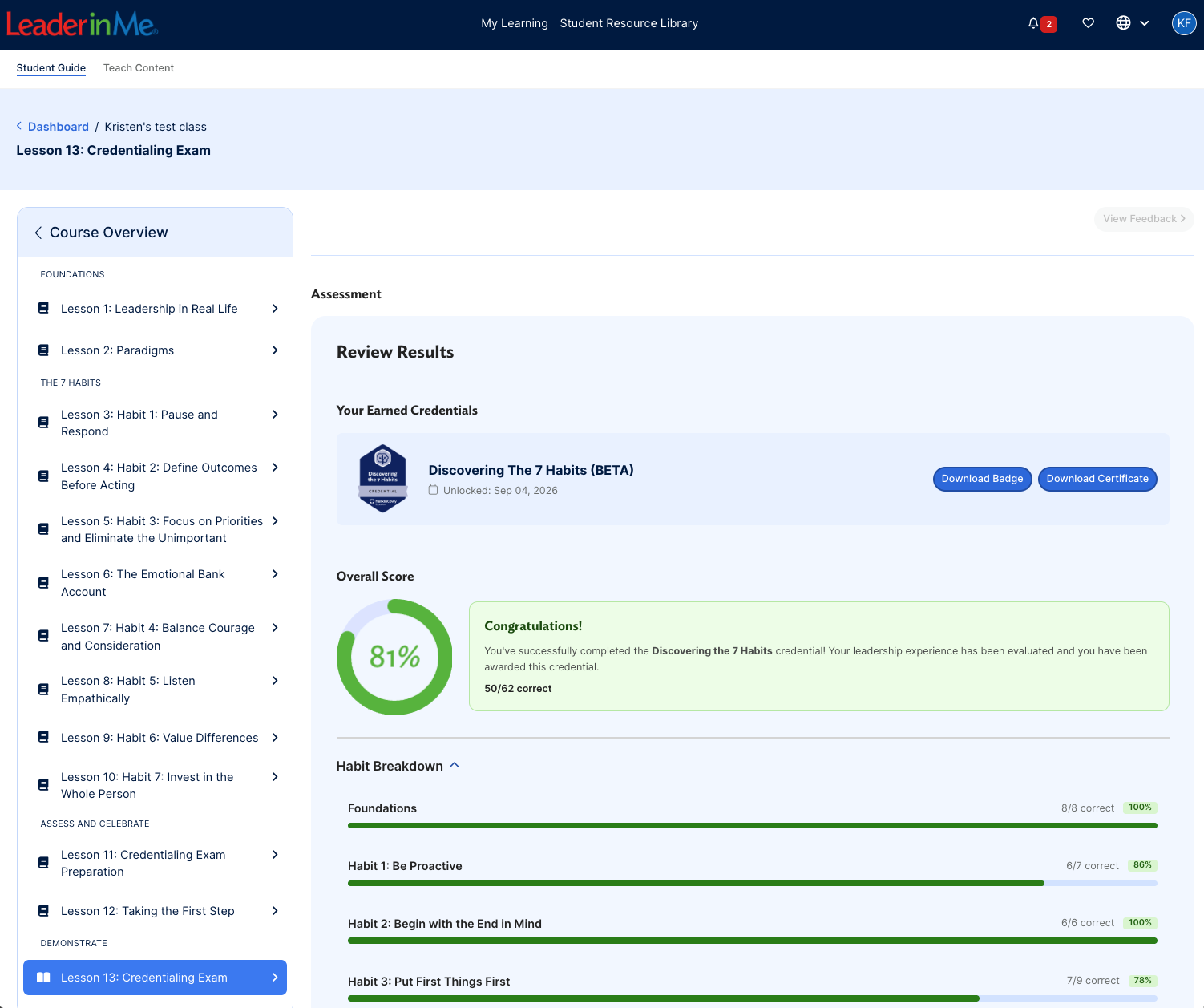
Task: Expand Lesson 3 Pause and Respond chevron
Action: [275, 414]
